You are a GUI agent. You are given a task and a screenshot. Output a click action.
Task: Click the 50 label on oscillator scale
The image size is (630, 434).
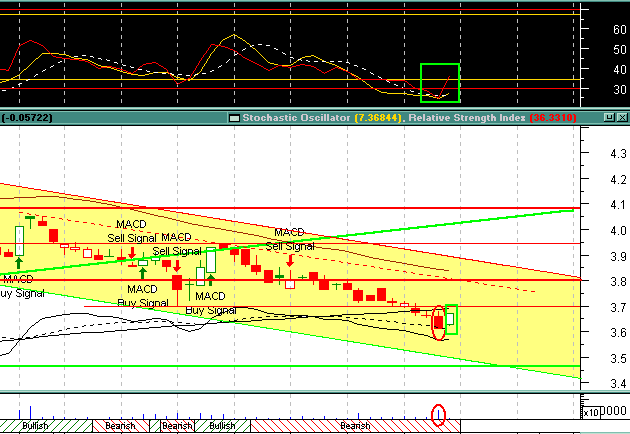click(620, 49)
